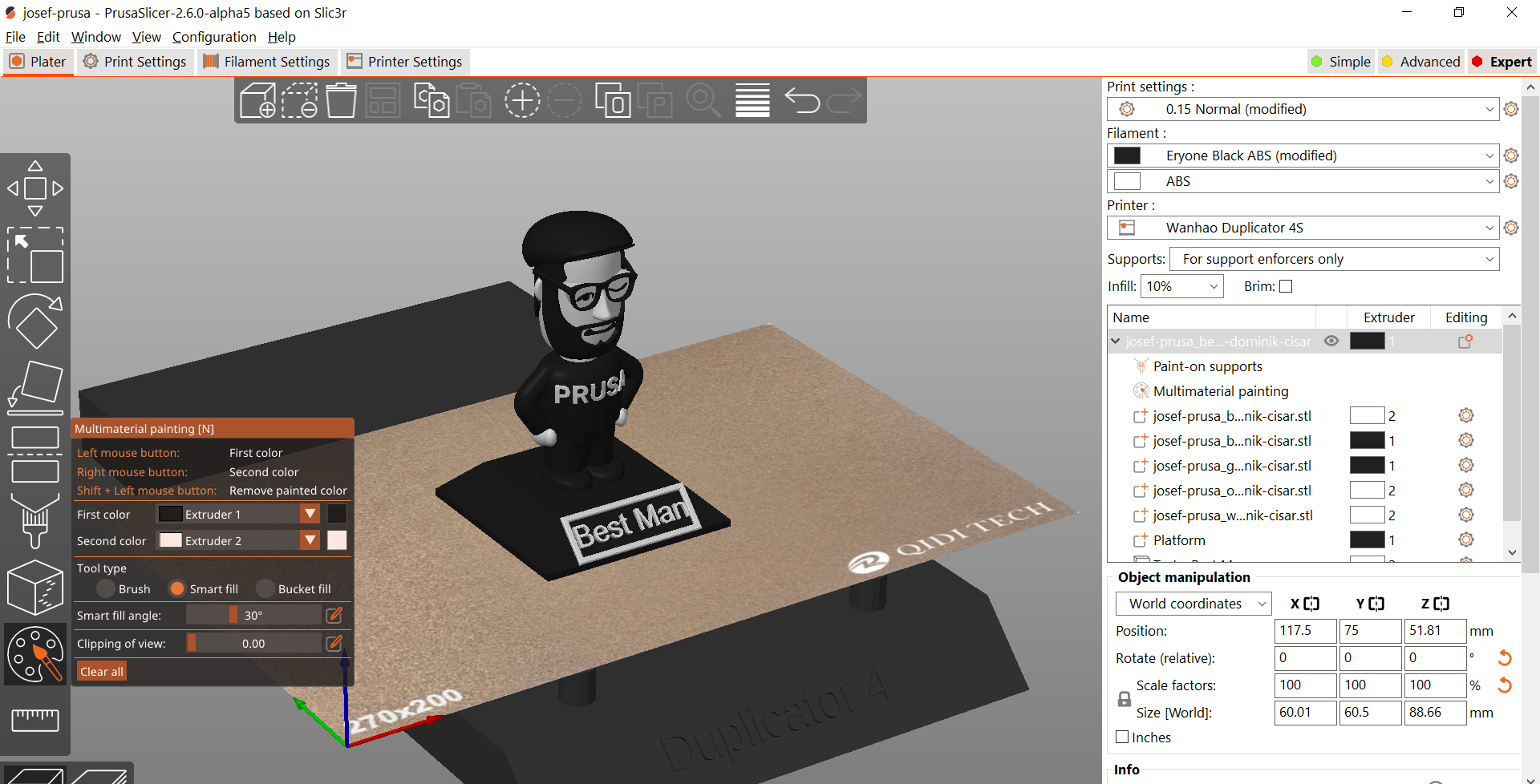Click the editing icon for the main object
Viewport: 1540px width, 784px height.
[x=1465, y=341]
